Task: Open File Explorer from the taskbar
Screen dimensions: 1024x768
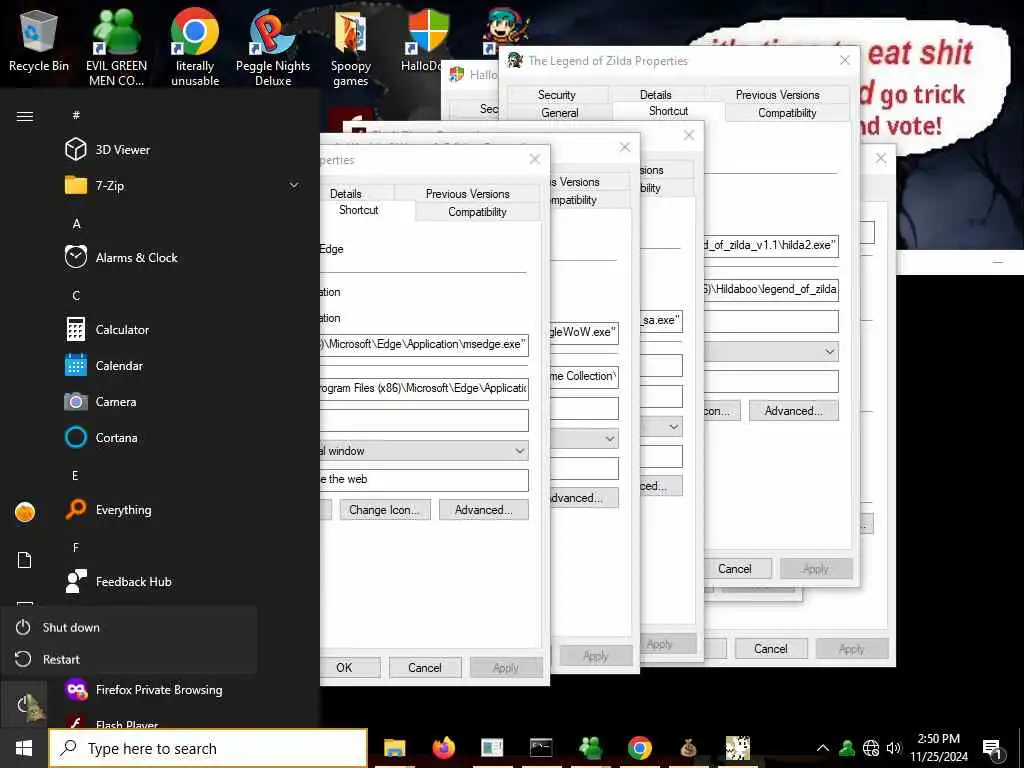Action: click(394, 748)
